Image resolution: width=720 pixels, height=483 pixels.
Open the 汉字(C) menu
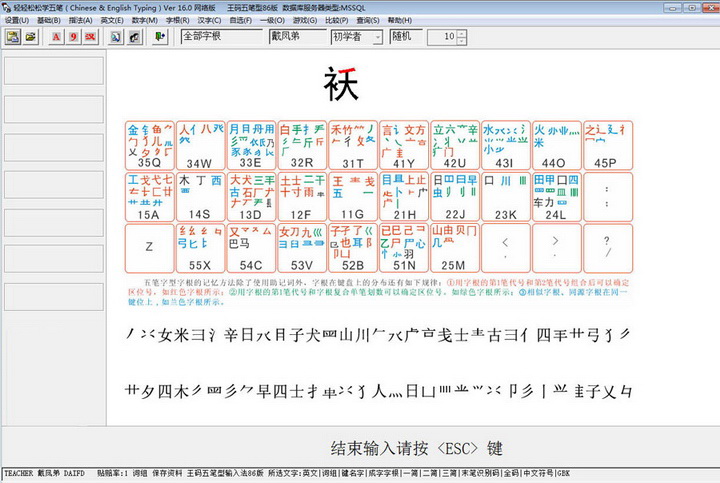(209, 20)
